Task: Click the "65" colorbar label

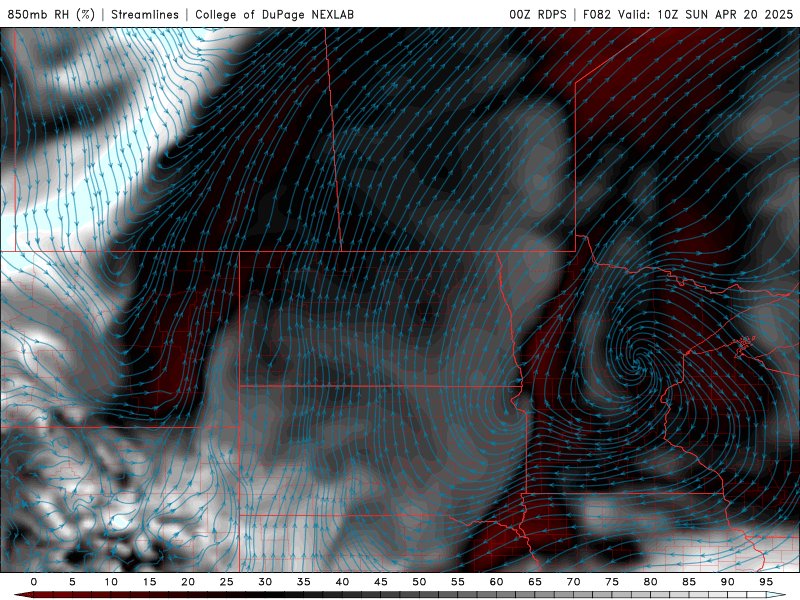Action: tap(535, 582)
